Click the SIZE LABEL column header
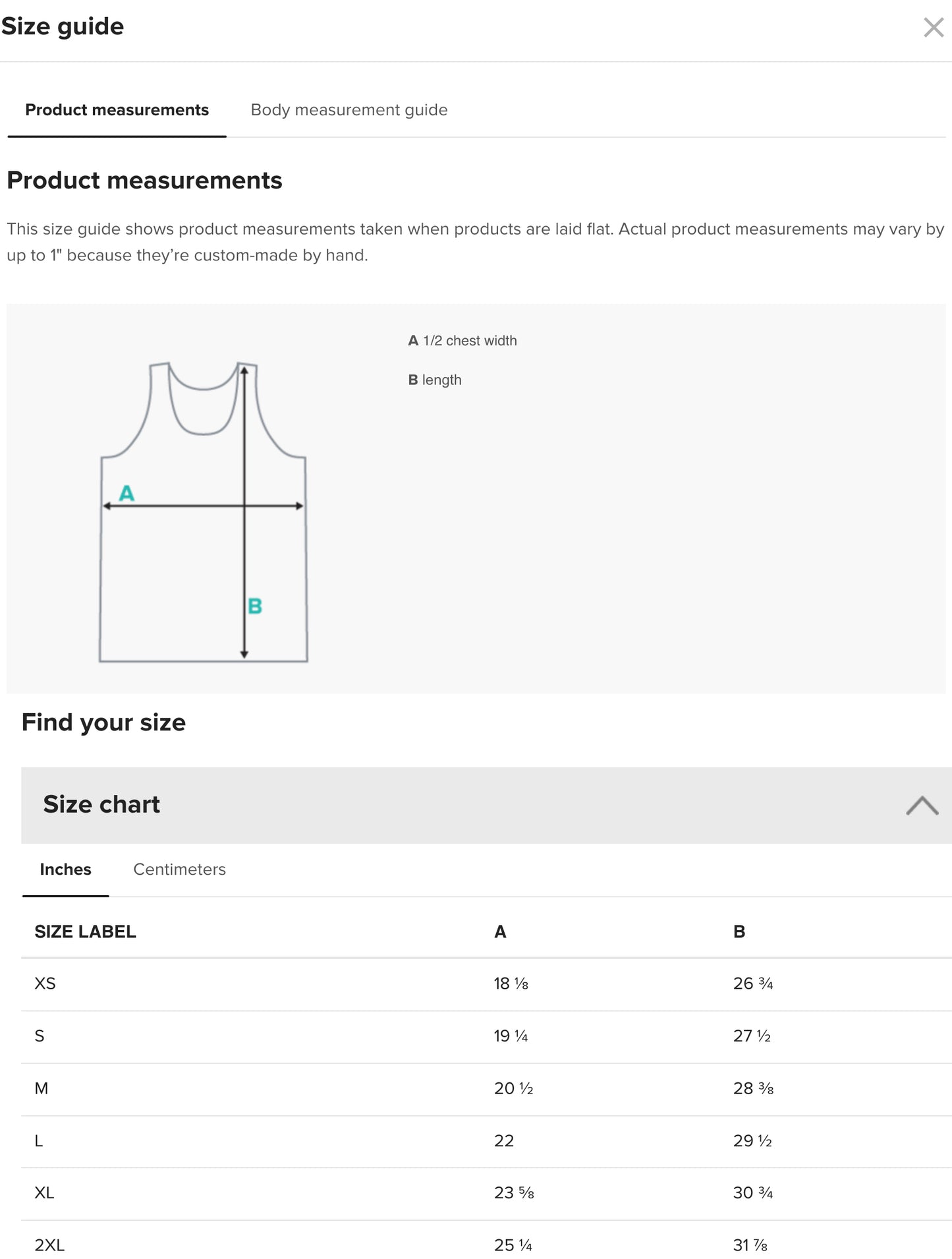 click(84, 931)
